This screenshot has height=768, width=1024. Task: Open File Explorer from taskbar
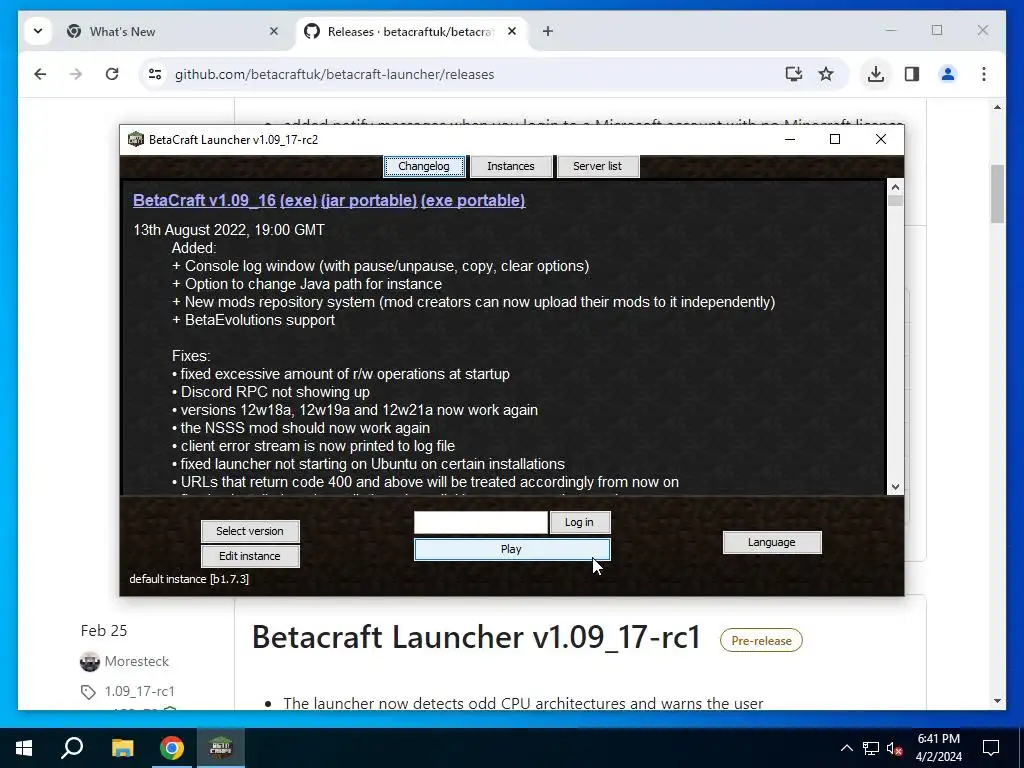[x=122, y=748]
